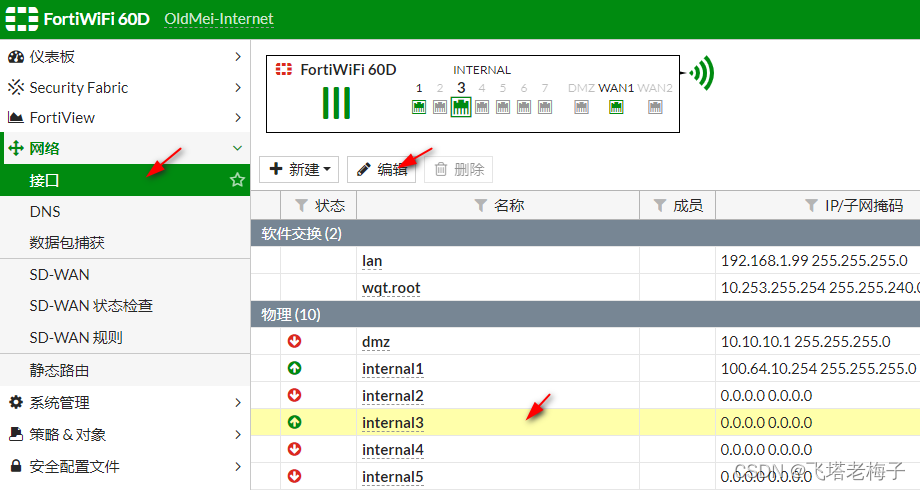The height and width of the screenshot is (490, 920).
Task: Click the highlighted port 3 icon
Action: 461,107
